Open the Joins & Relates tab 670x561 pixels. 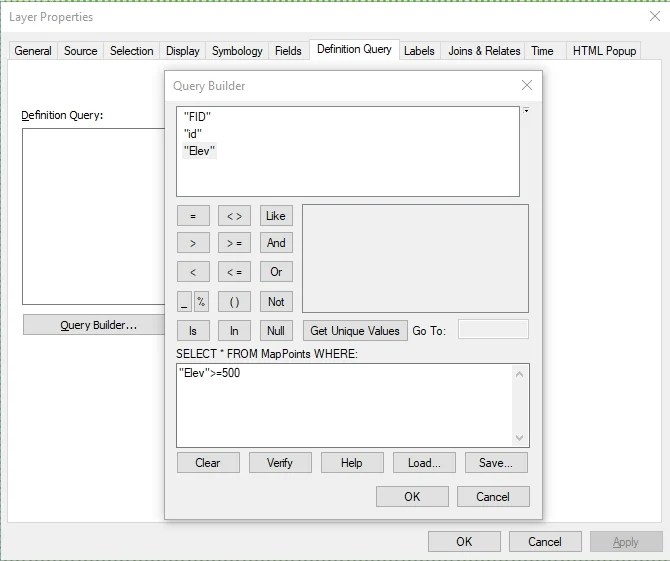click(x=484, y=51)
